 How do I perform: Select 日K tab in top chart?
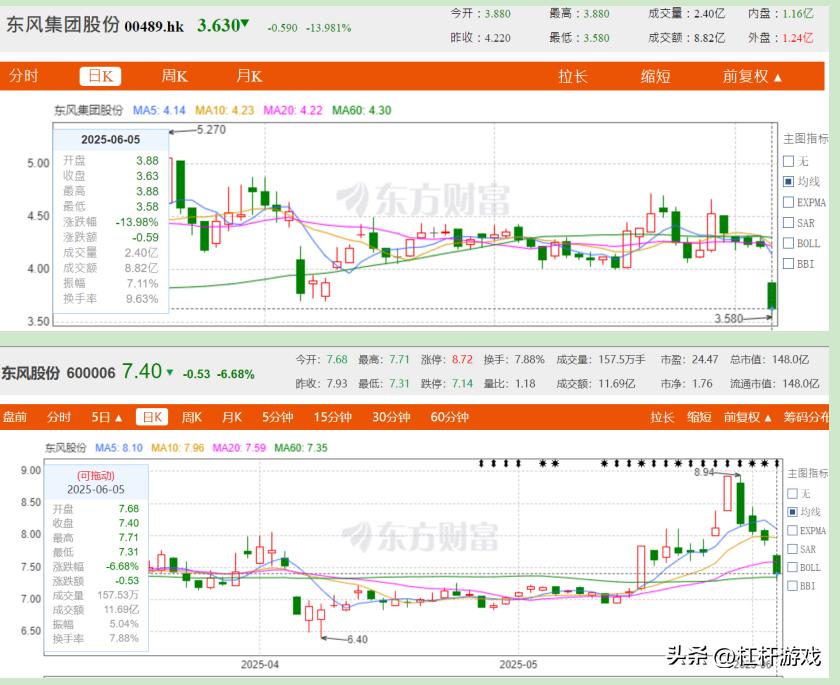100,76
